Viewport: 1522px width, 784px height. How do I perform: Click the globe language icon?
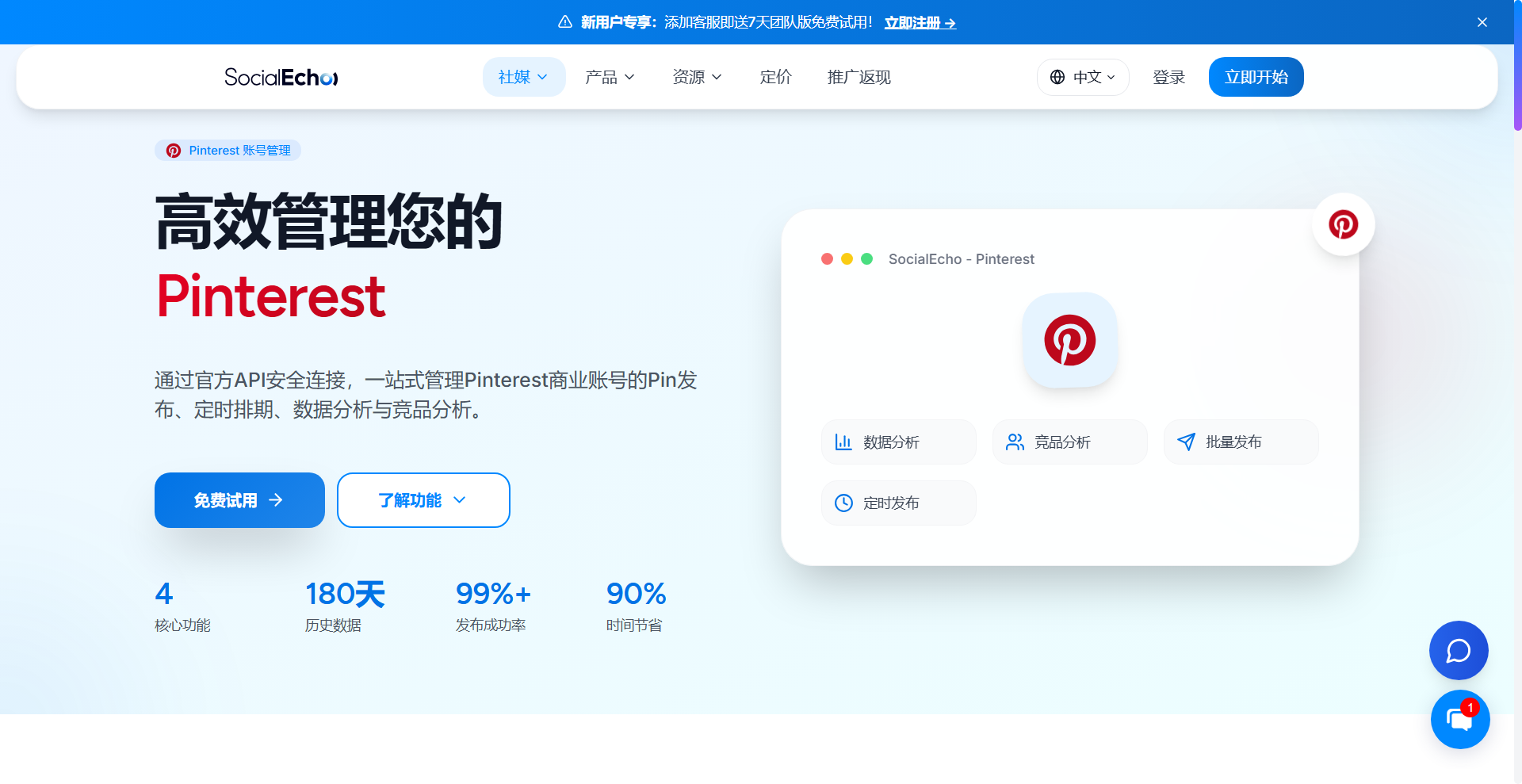click(1057, 77)
